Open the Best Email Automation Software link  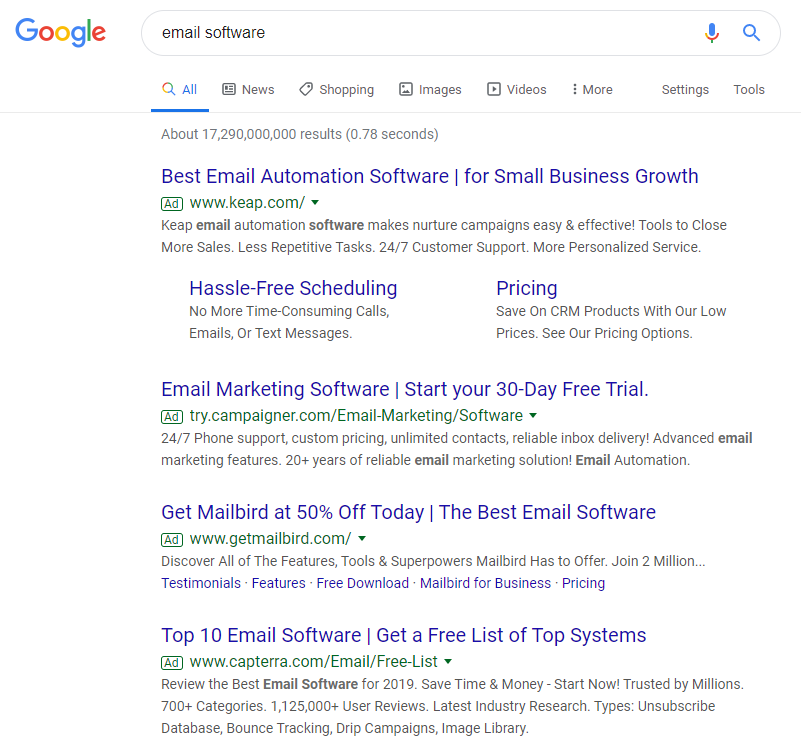[x=429, y=176]
